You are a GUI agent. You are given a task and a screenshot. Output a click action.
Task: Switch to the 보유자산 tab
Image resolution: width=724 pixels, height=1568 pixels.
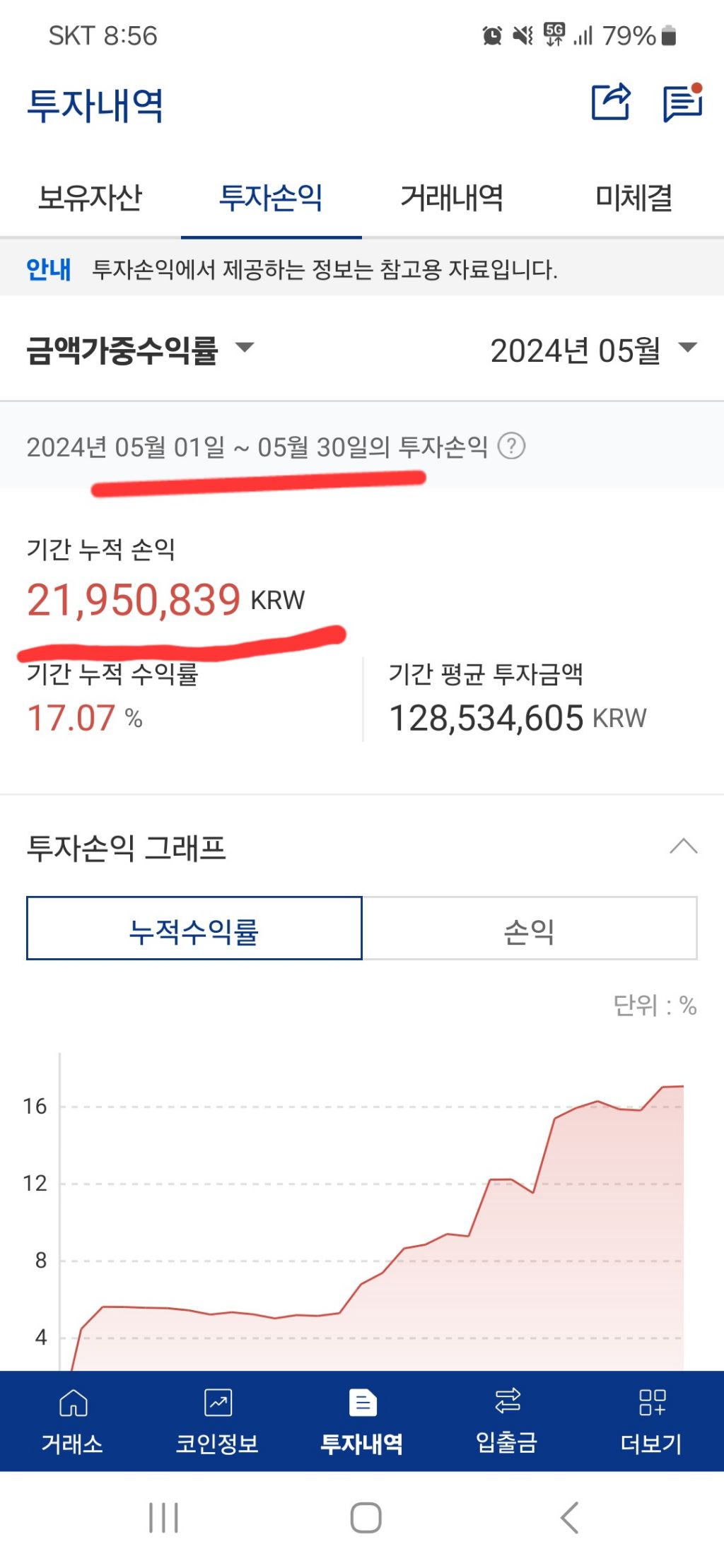[90, 198]
